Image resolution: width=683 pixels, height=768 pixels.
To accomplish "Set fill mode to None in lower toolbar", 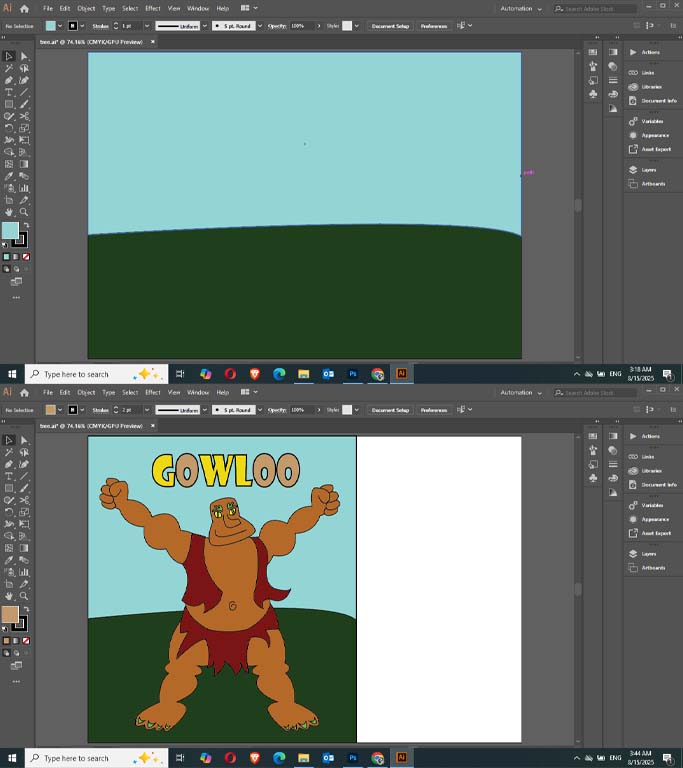I will (x=26, y=641).
